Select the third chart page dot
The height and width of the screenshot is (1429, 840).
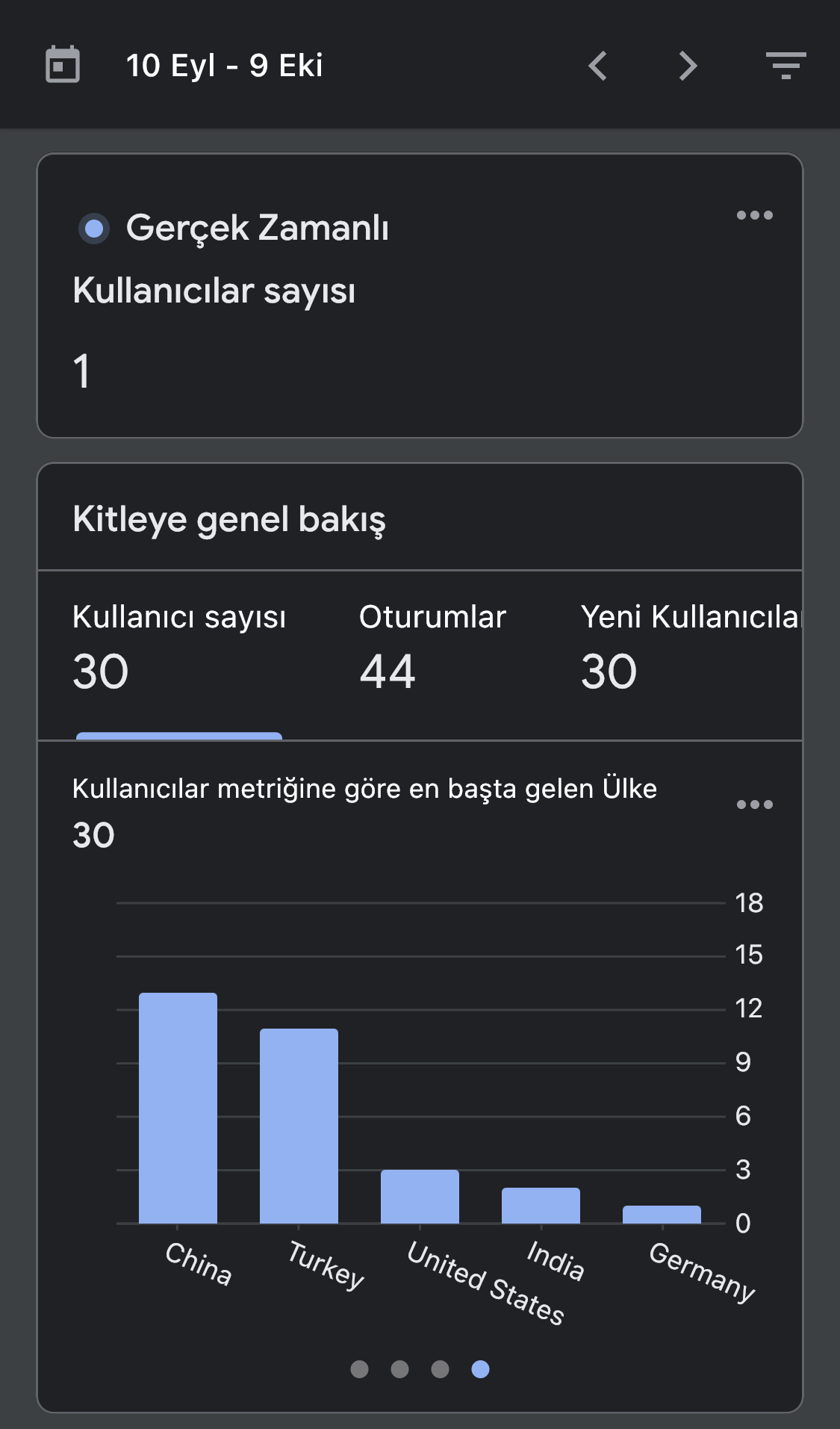pyautogui.click(x=441, y=1368)
